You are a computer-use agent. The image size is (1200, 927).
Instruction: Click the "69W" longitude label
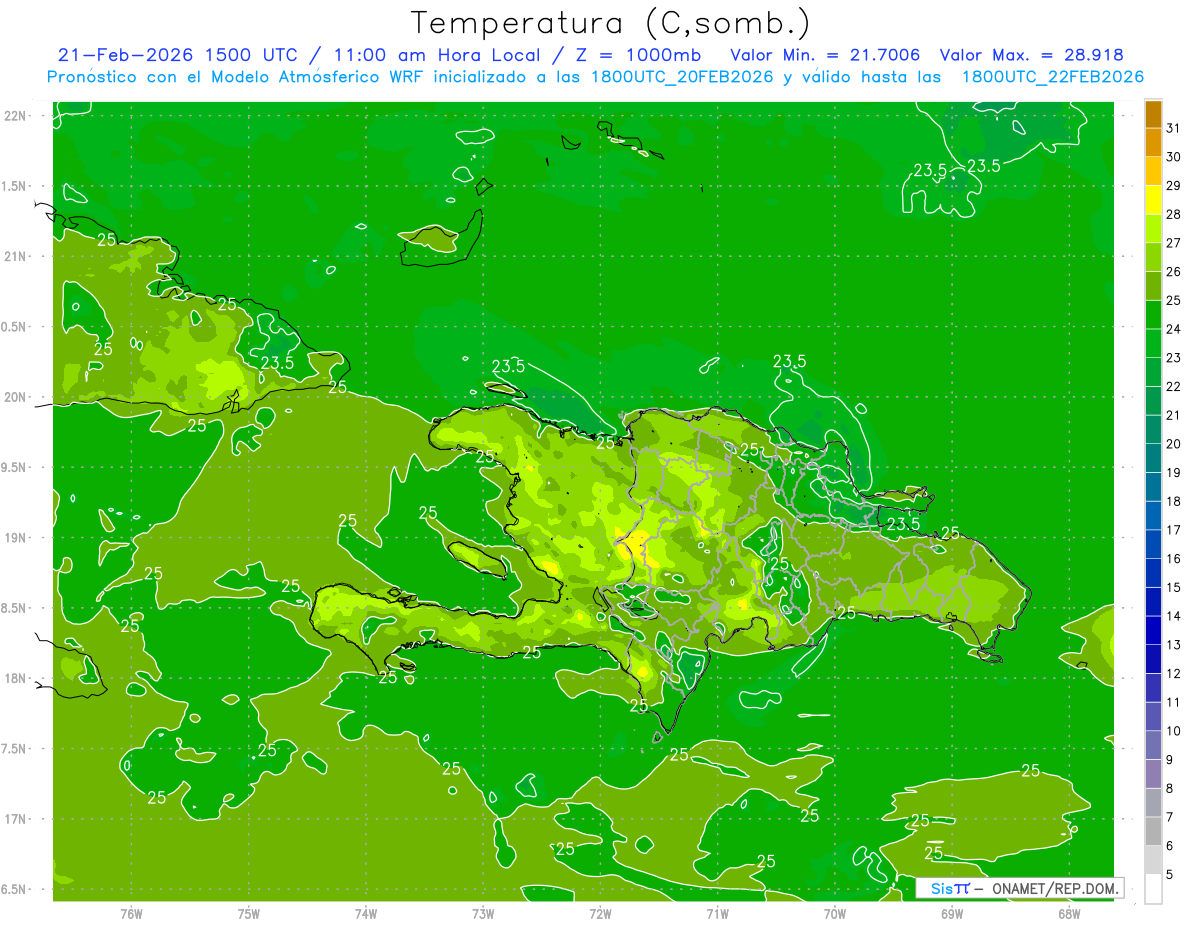tap(952, 914)
